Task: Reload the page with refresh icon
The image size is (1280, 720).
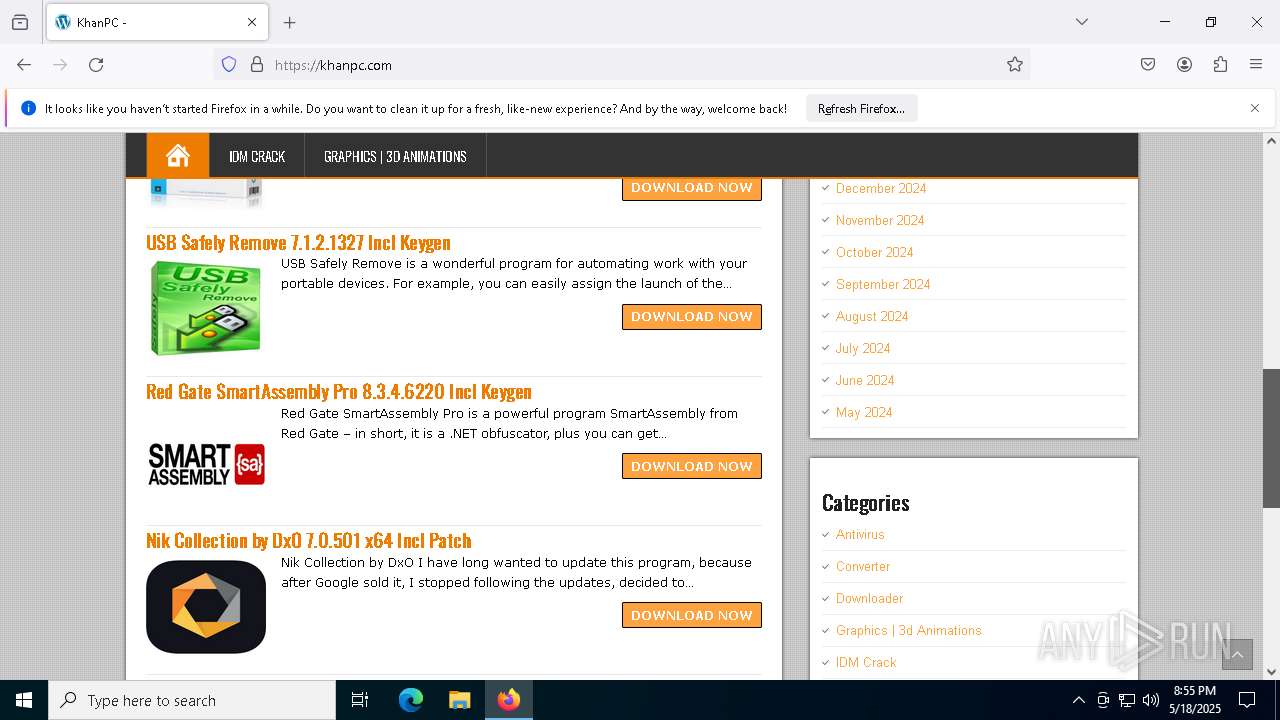Action: [96, 65]
